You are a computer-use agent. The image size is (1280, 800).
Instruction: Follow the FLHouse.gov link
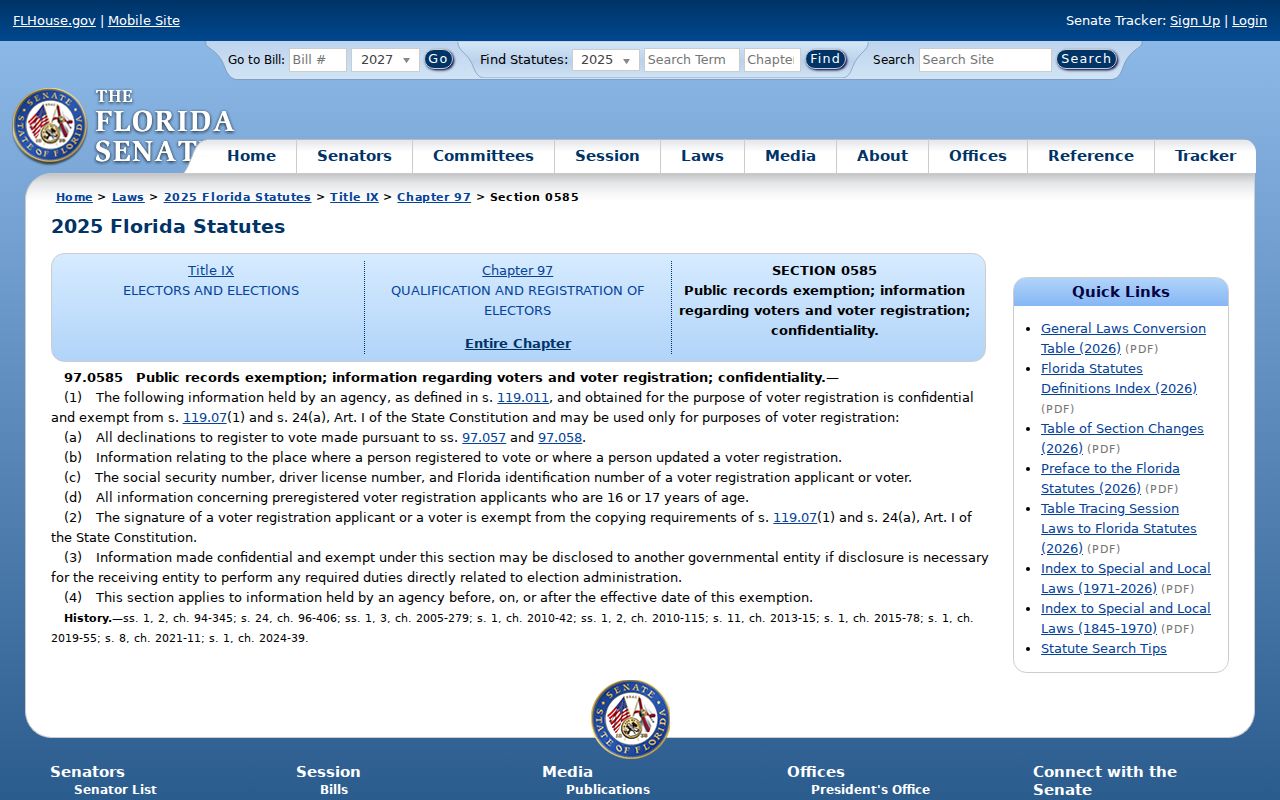[54, 21]
